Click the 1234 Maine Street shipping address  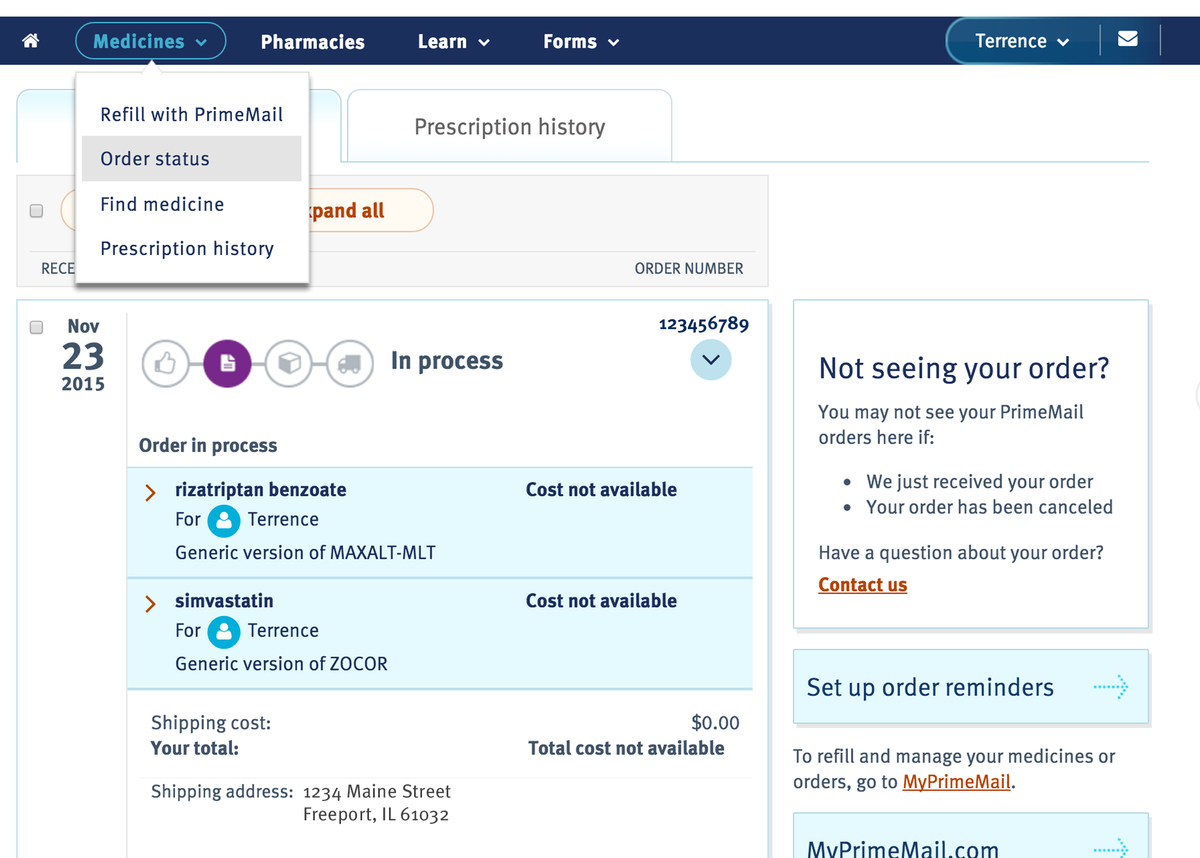coord(377,791)
